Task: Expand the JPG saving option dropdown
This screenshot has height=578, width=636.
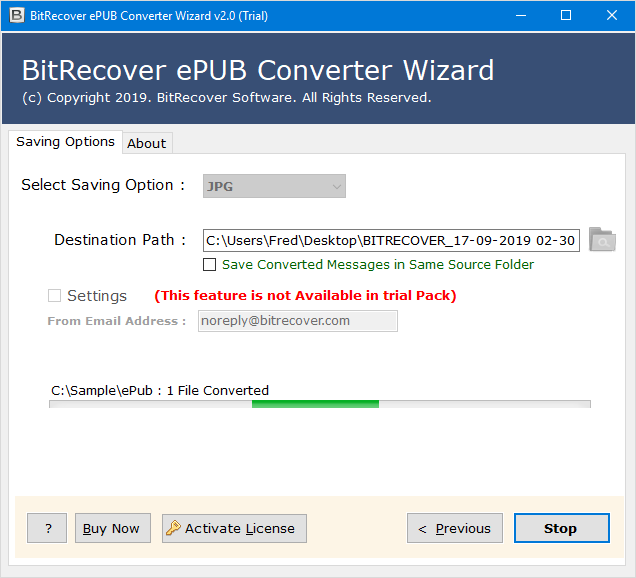Action: (274, 186)
